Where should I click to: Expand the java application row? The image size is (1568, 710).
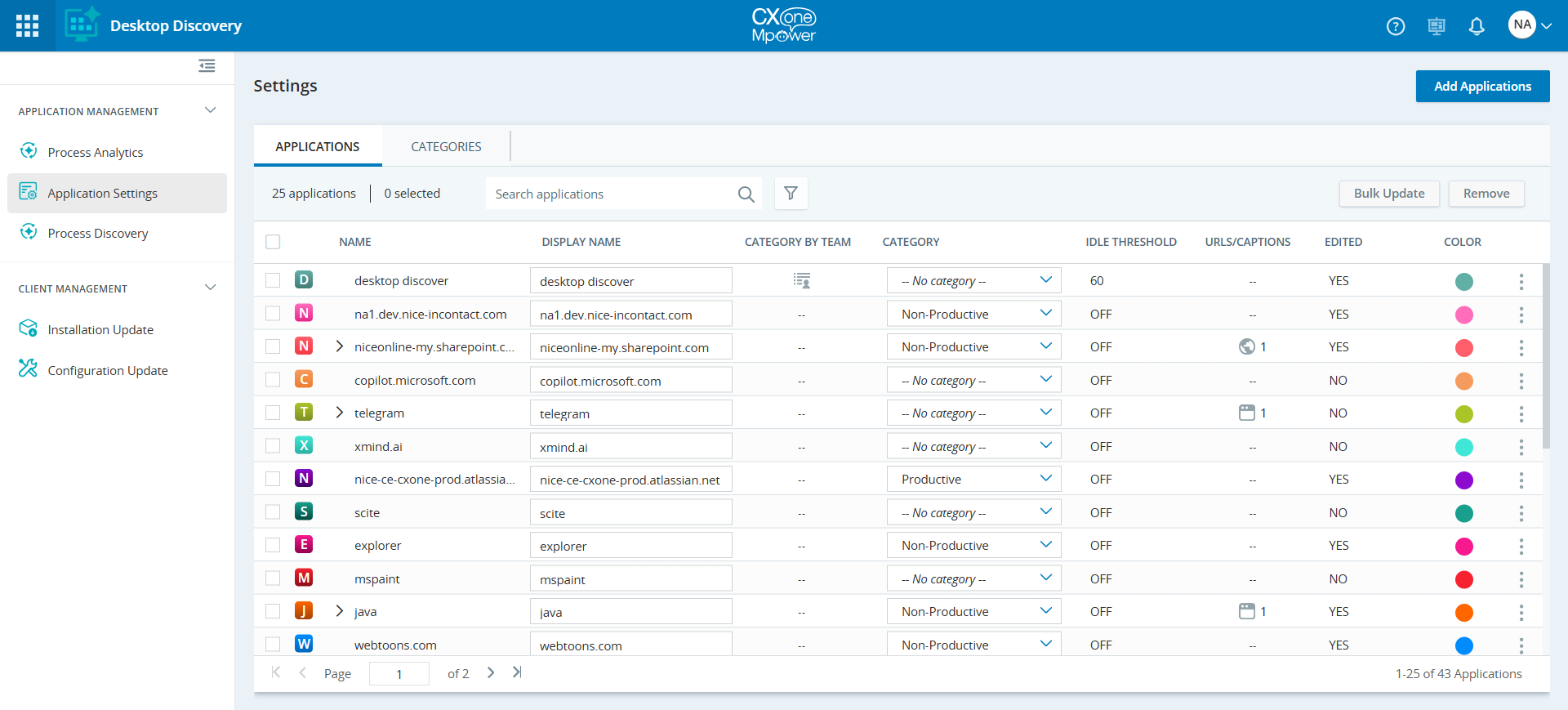340,611
